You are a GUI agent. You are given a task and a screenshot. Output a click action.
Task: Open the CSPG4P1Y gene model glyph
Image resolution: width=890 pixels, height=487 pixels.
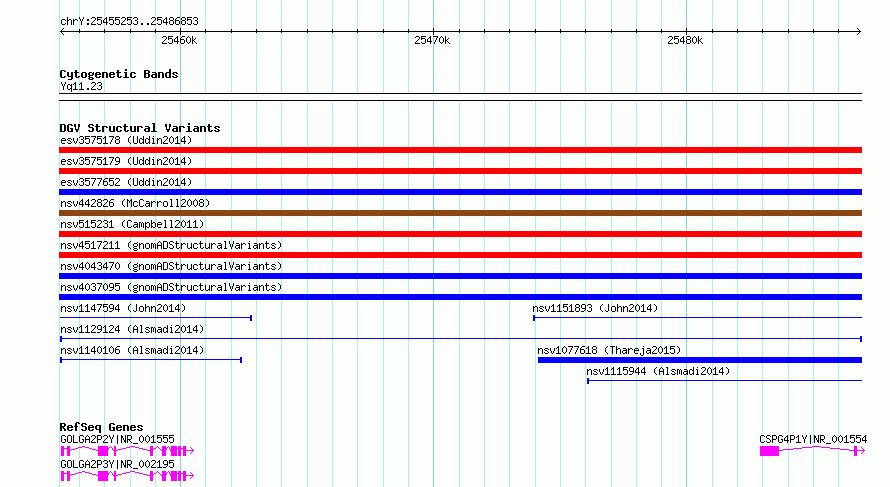tap(812, 451)
